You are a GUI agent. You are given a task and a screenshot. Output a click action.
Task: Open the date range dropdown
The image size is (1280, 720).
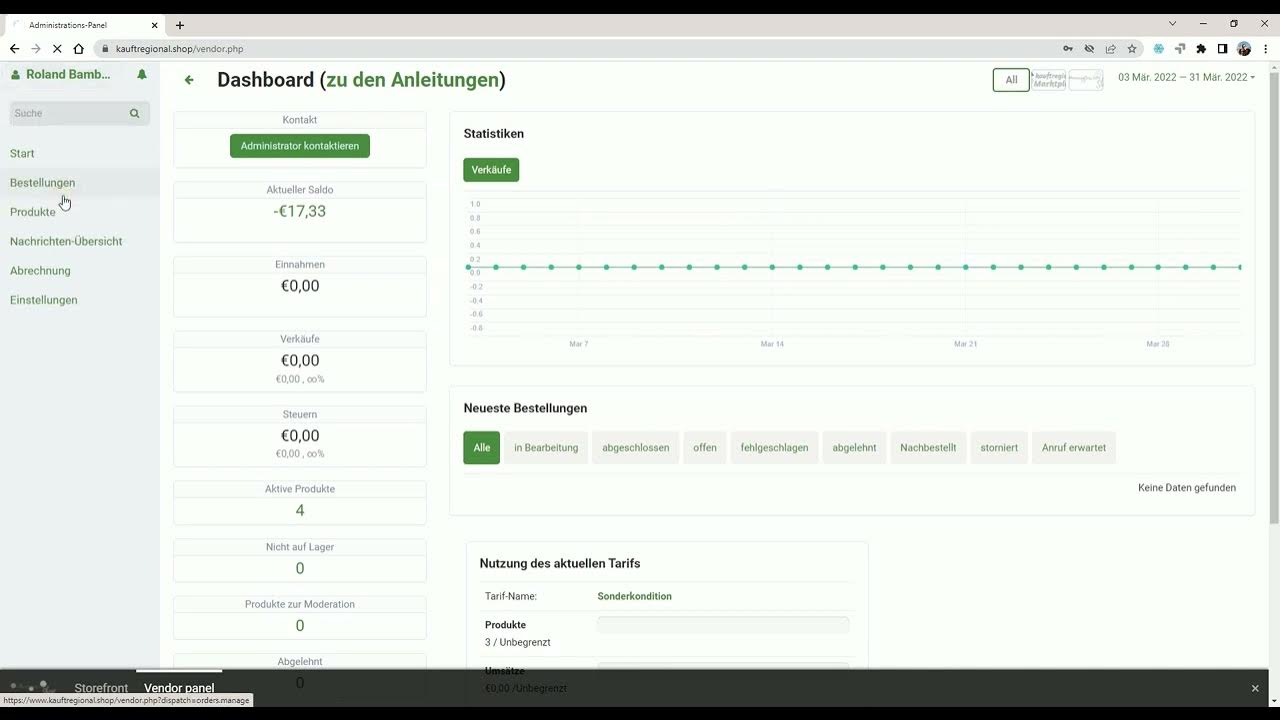[1186, 77]
